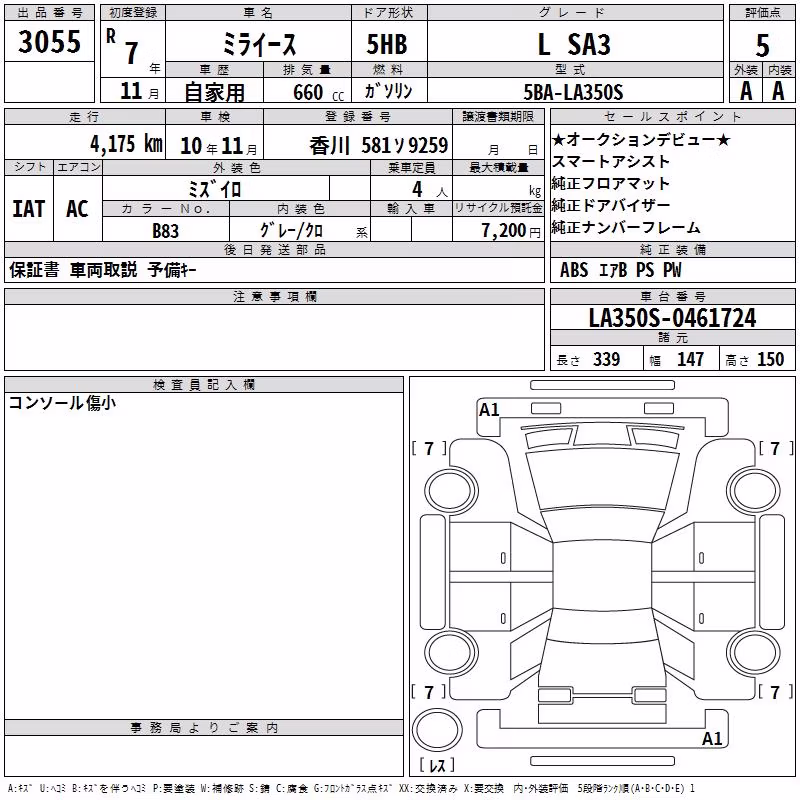Select inspector note コンソール傷小
The image size is (800, 800).
pos(62,403)
